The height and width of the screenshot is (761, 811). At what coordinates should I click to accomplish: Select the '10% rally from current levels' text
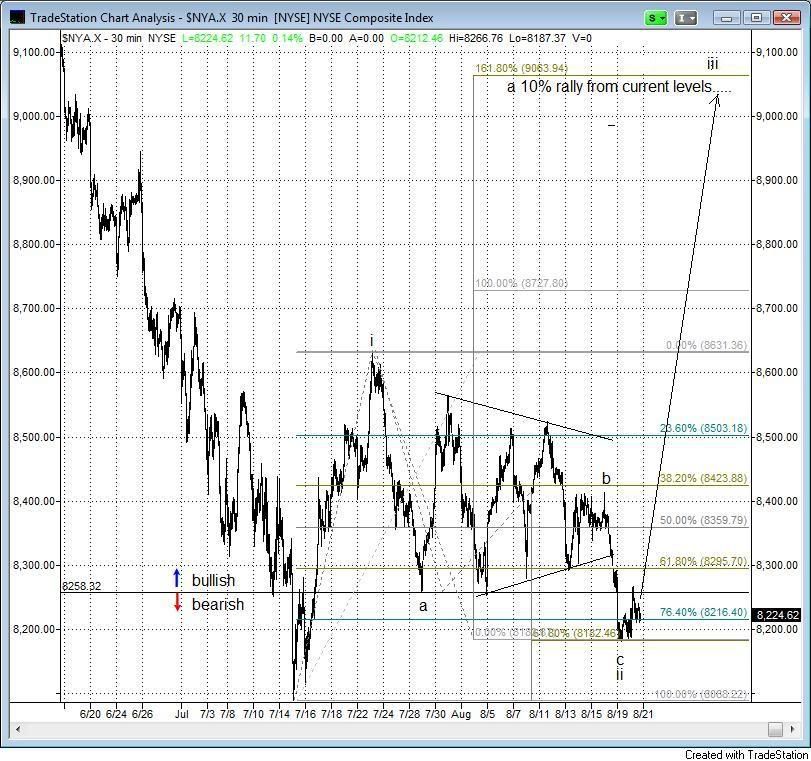point(618,87)
